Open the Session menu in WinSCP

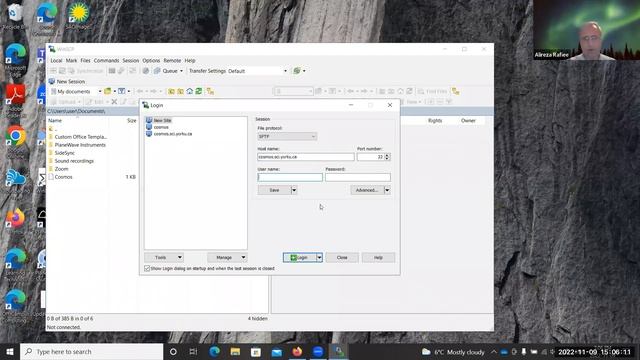click(131, 60)
